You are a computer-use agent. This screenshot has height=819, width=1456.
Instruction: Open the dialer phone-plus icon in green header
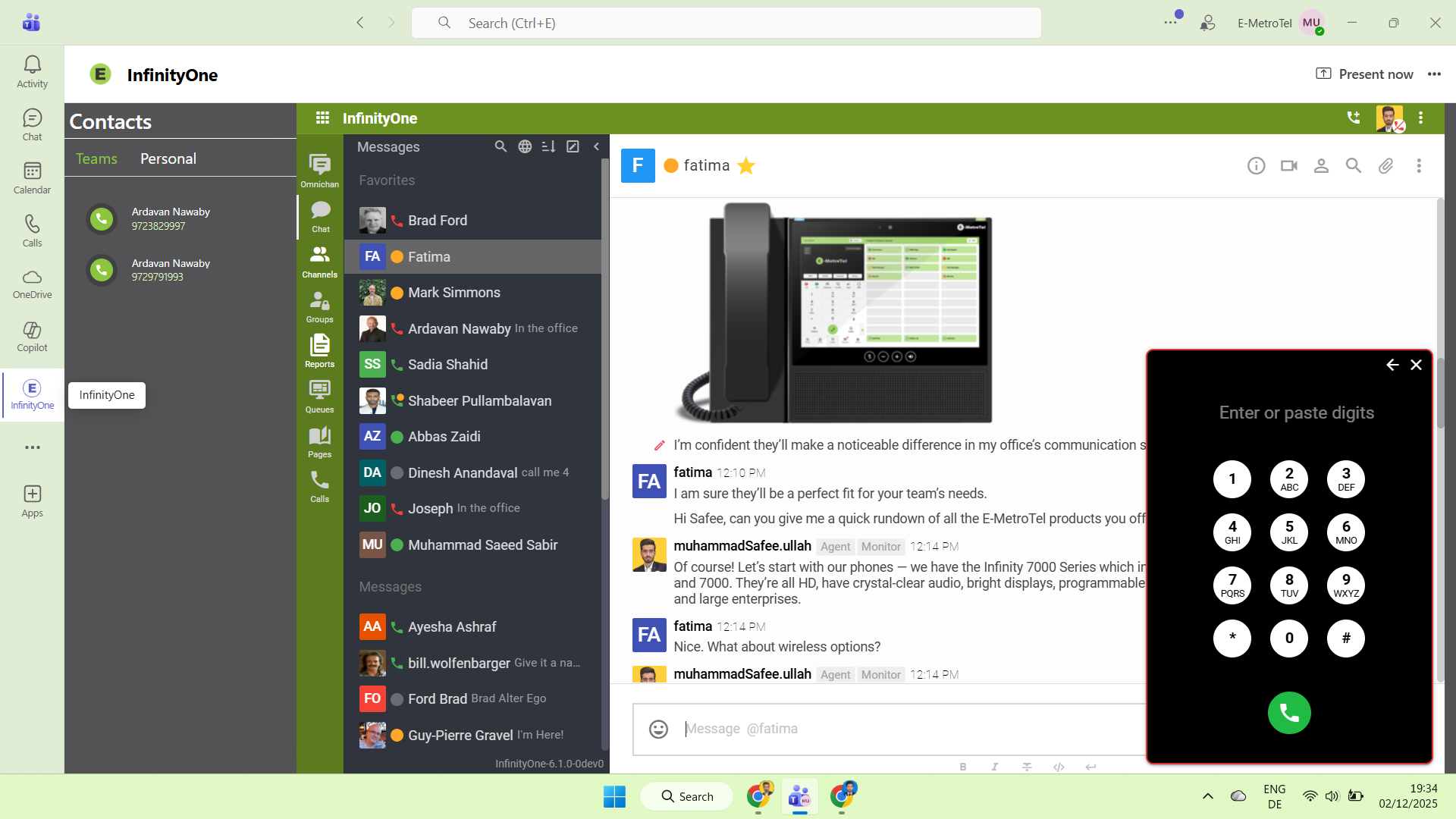coord(1354,118)
